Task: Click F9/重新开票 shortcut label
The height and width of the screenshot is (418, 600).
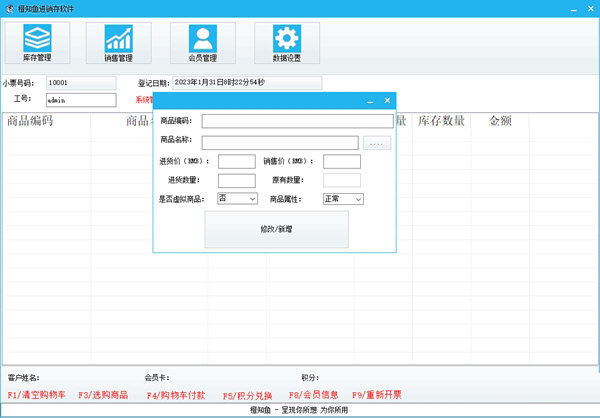Action: click(377, 395)
